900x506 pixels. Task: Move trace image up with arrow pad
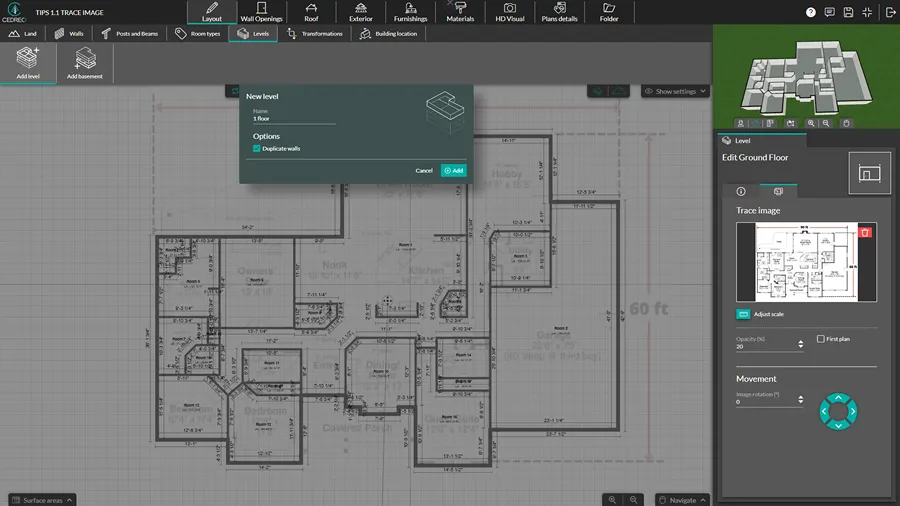click(x=839, y=398)
